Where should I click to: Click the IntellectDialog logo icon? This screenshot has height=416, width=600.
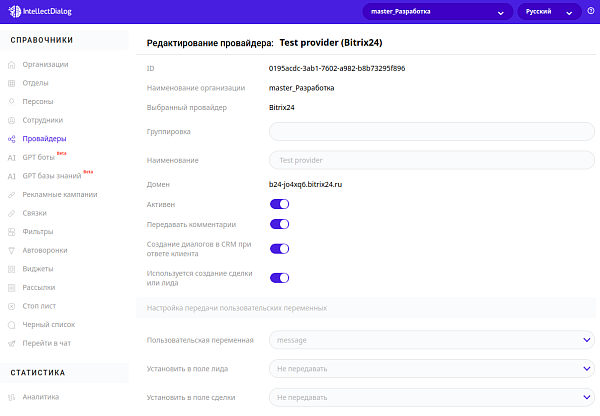(x=14, y=12)
